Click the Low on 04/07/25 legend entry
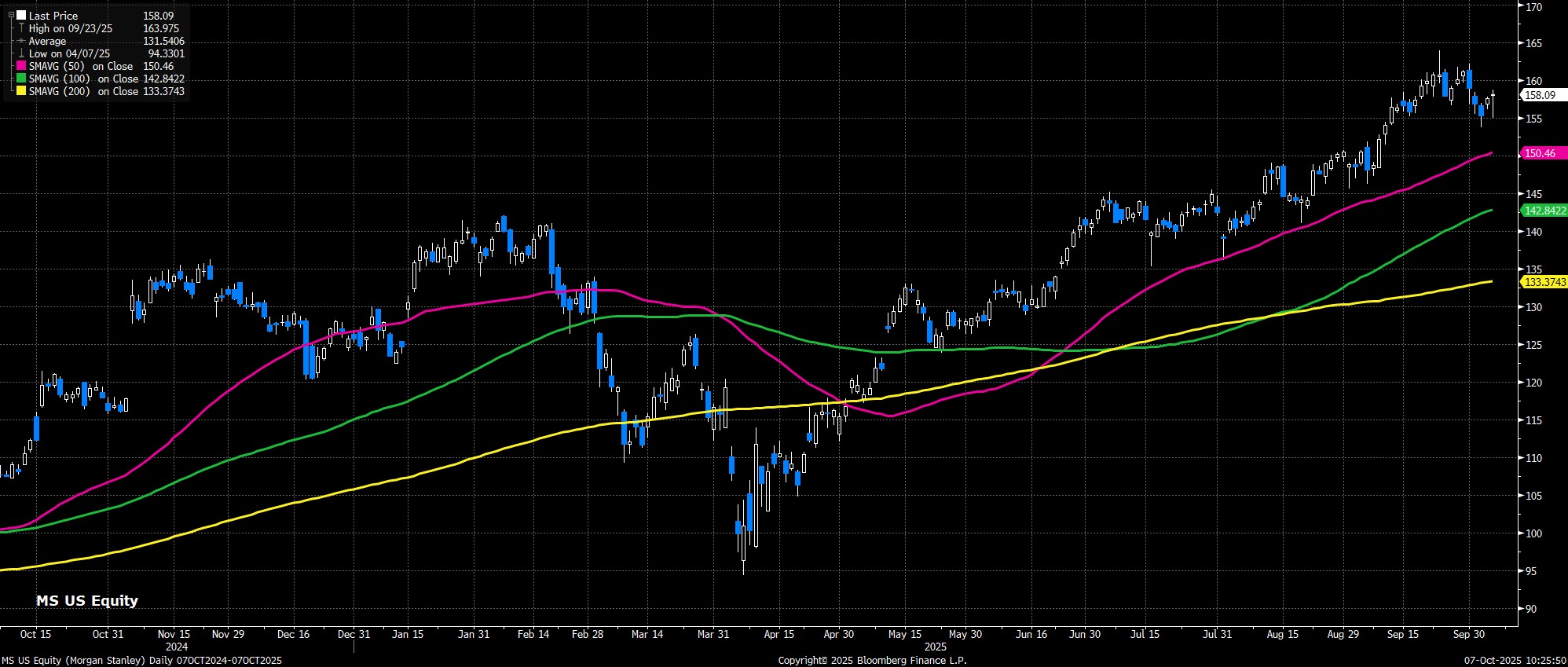 (x=69, y=54)
